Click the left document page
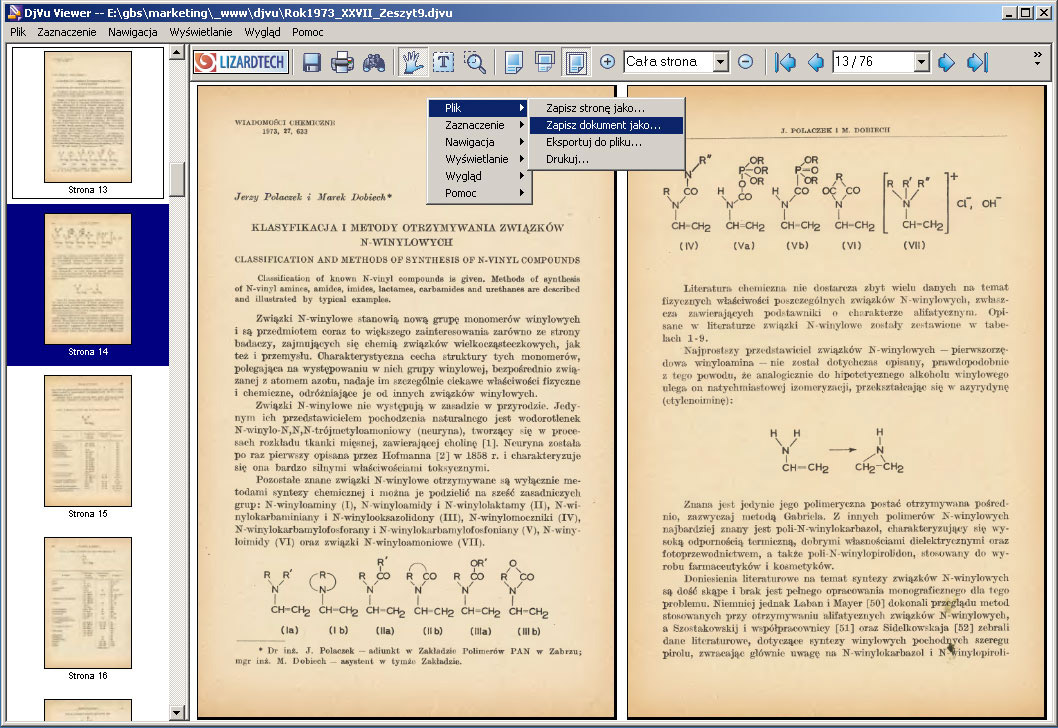Screen dimensions: 1058x728 406,402
